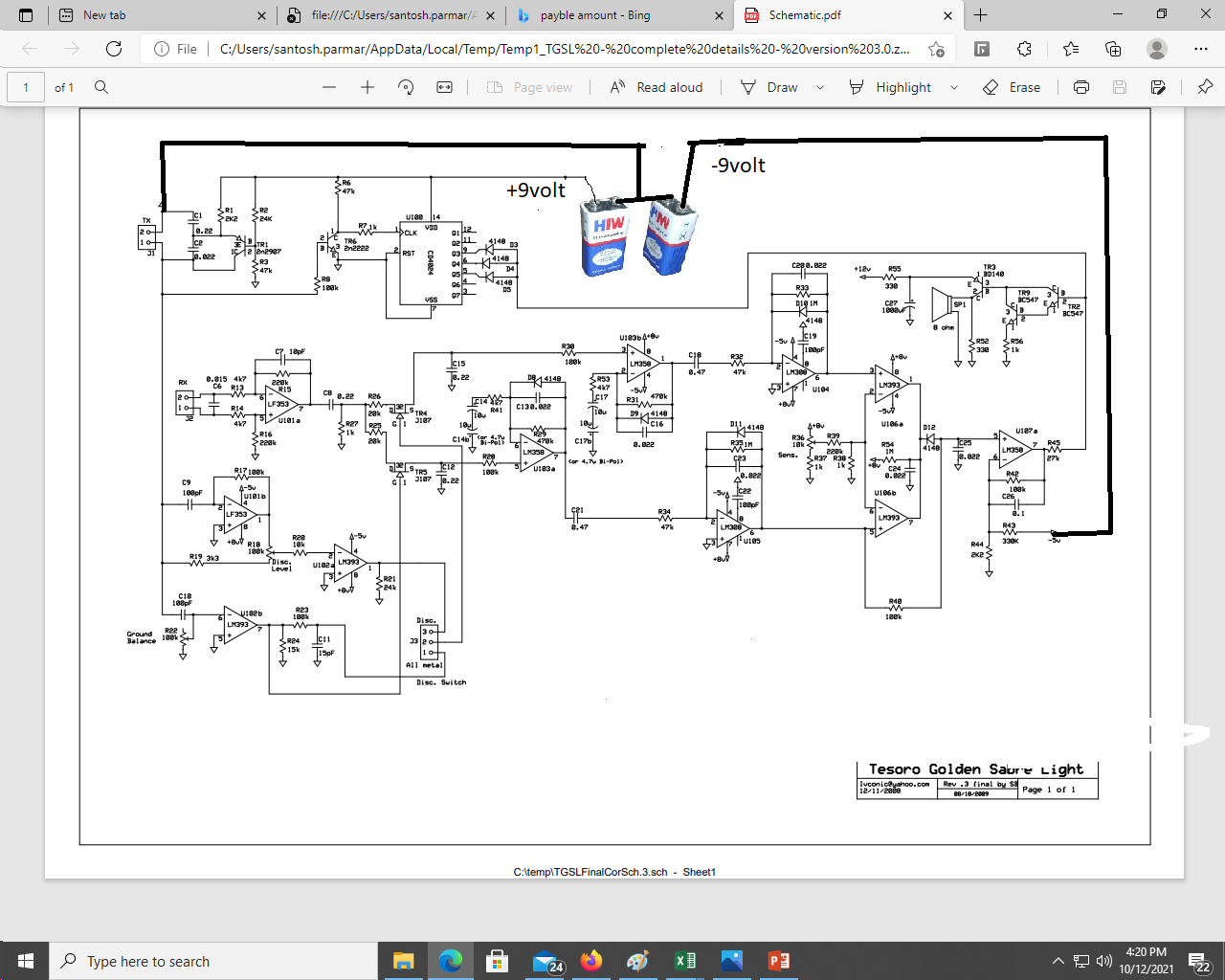Open PowerPoint from the taskbar
Screen dimensions: 1225x980
779,961
